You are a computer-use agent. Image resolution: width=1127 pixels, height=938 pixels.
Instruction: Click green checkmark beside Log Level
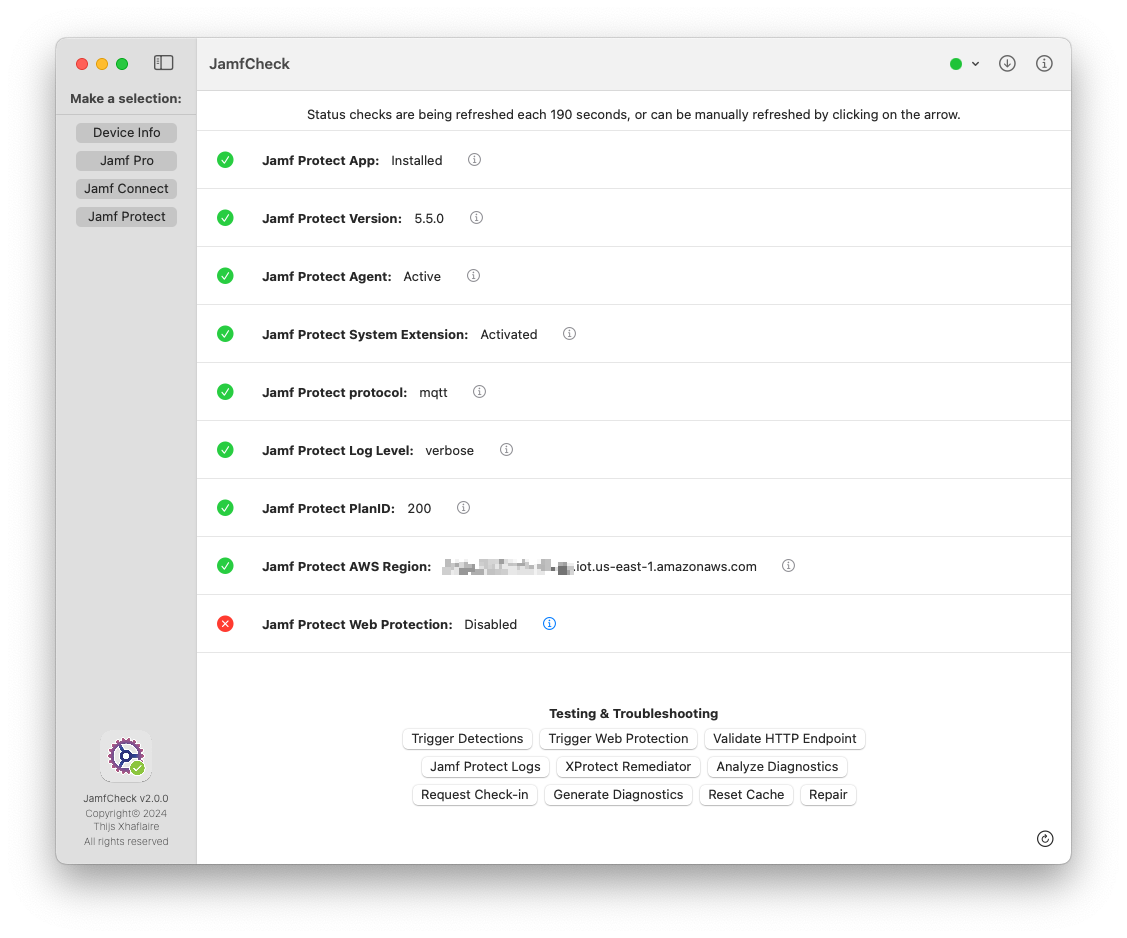[x=225, y=450]
